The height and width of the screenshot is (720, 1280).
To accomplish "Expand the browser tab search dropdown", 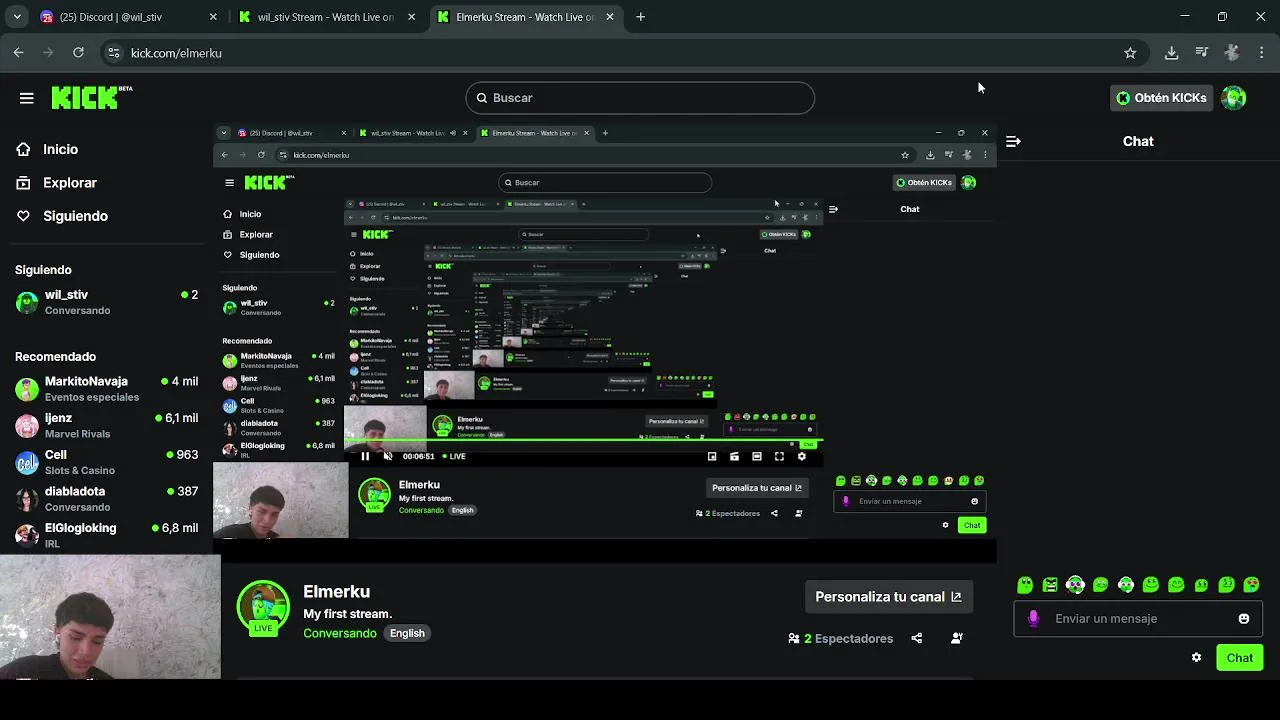I will pyautogui.click(x=16, y=17).
